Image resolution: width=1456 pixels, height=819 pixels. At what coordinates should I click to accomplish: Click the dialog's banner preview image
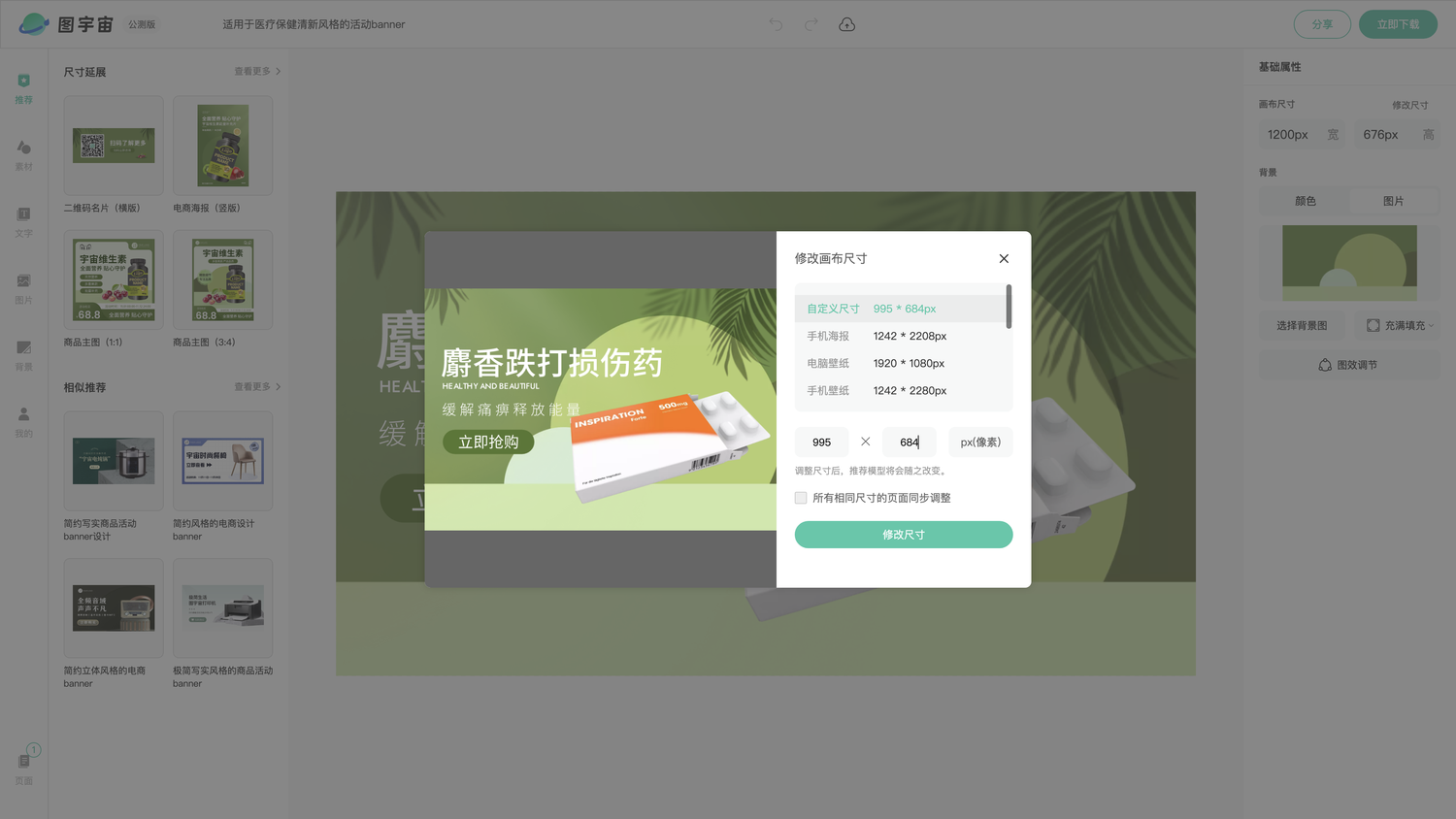(x=601, y=409)
